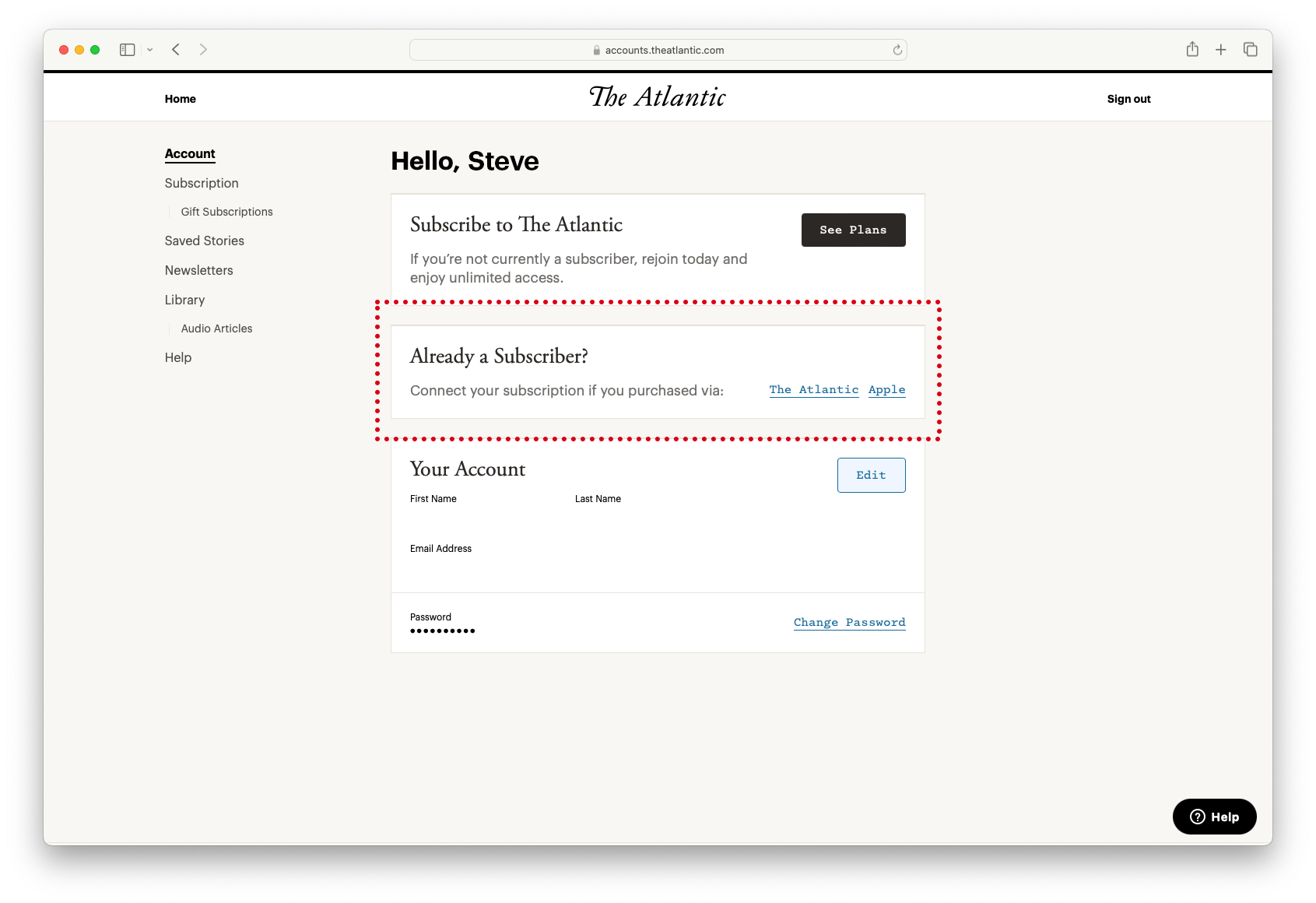Show the tab overview in Safari
Viewport: 1316px width, 903px height.
[1251, 49]
